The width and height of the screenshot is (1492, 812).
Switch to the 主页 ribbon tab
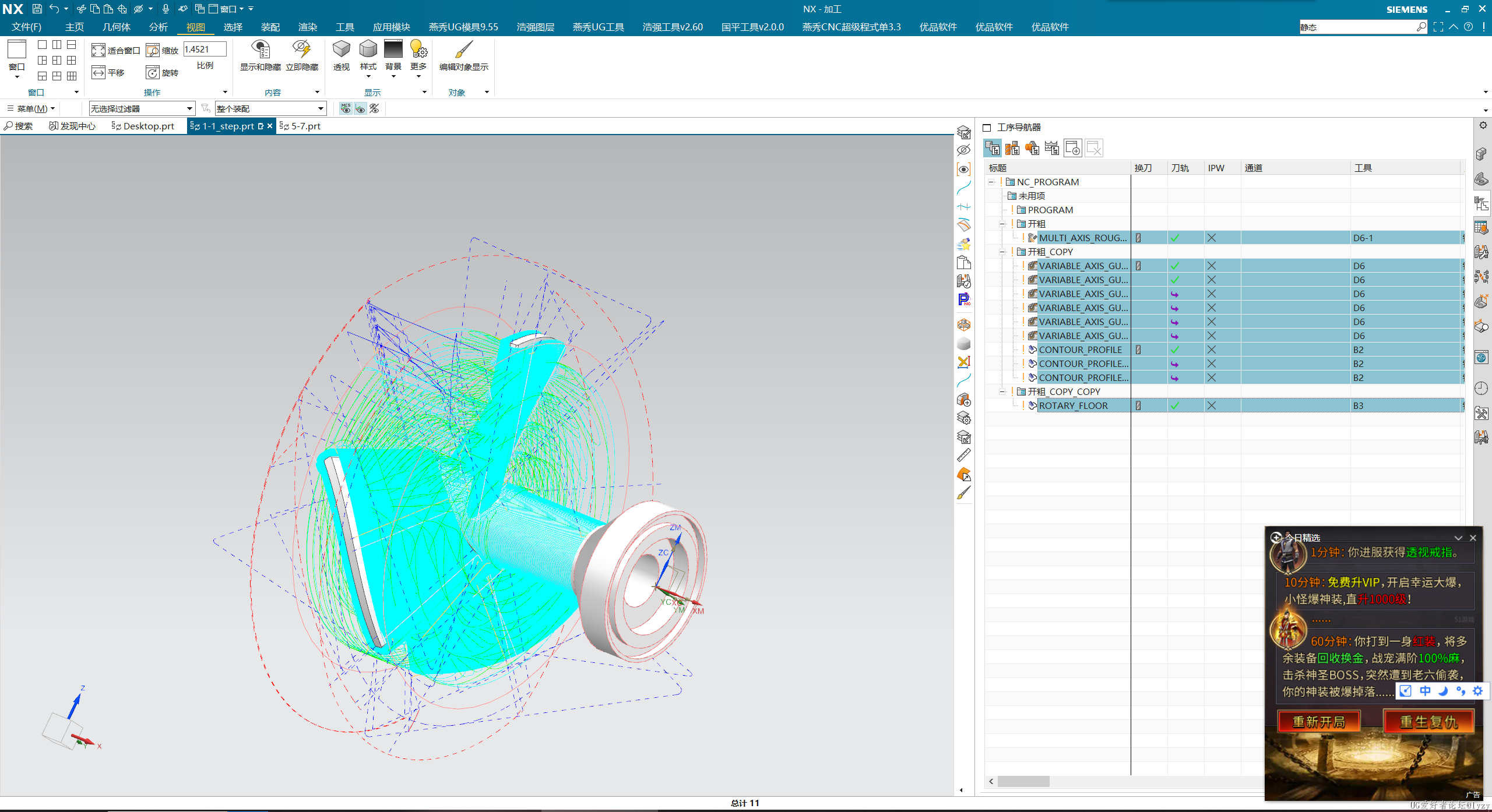[x=75, y=27]
